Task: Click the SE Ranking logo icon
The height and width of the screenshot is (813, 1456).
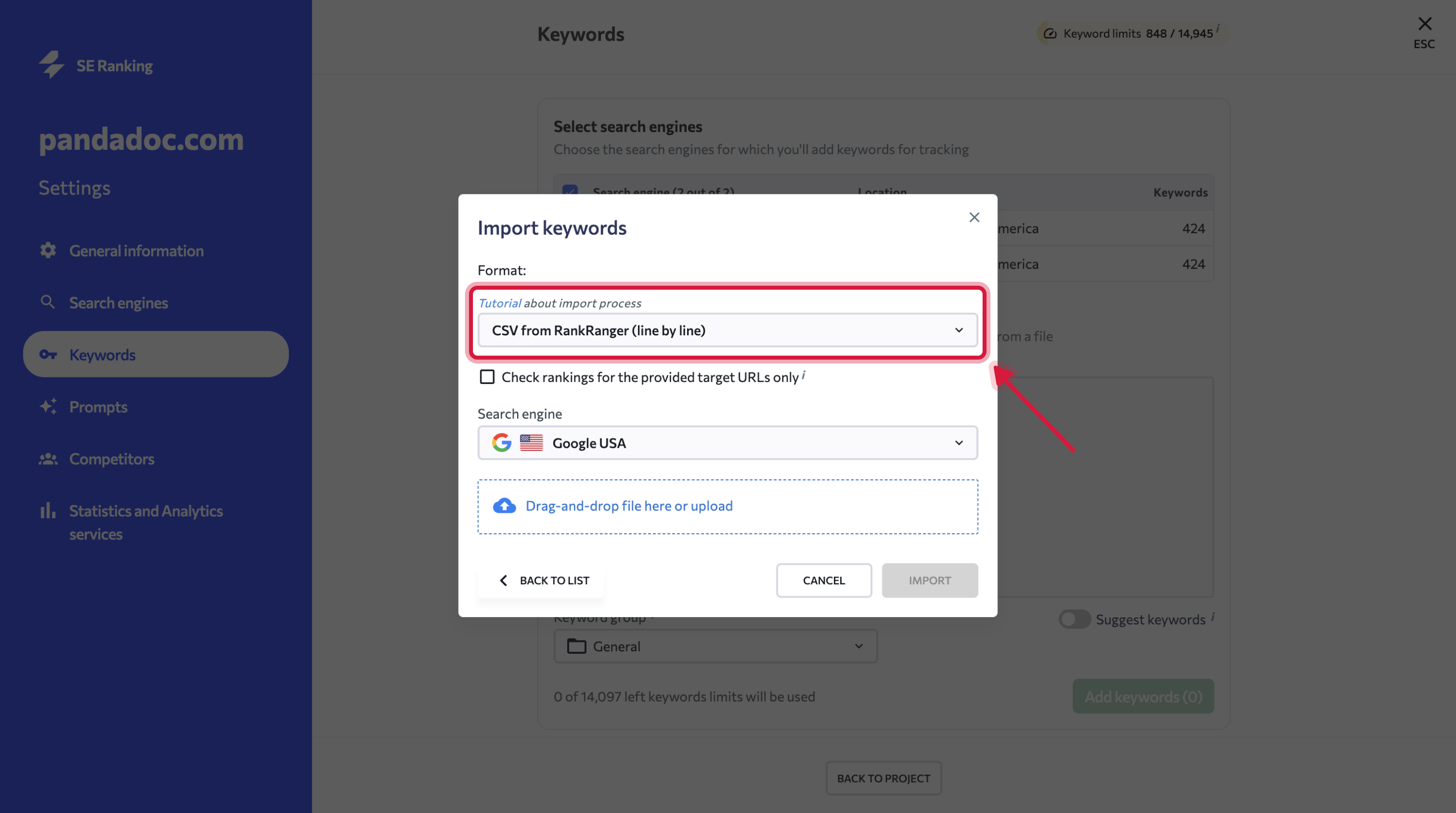Action: pos(52,65)
